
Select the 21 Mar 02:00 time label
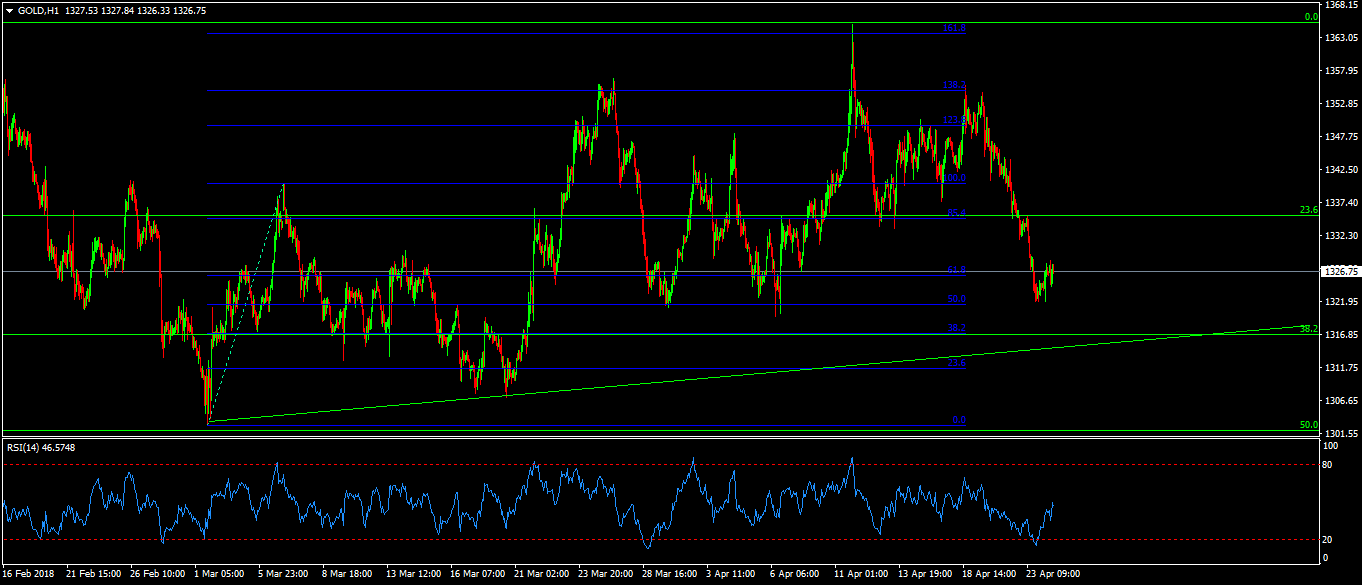[541, 575]
